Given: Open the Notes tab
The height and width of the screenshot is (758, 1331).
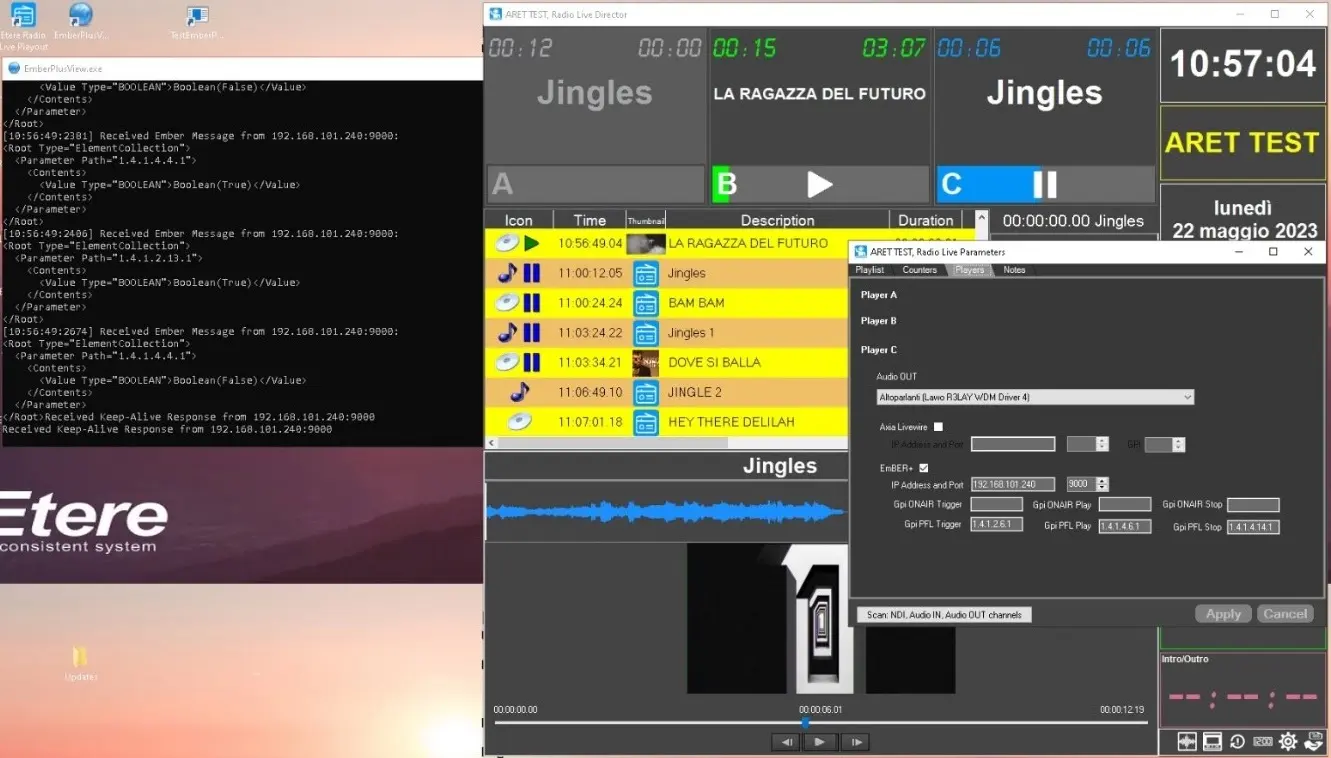Looking at the screenshot, I should click(x=1014, y=270).
